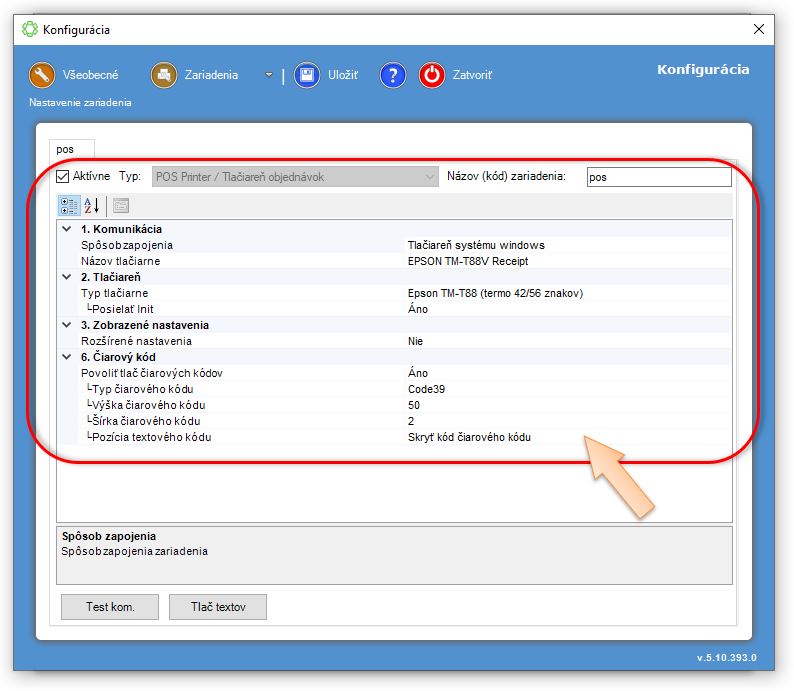Collapse the 2. Tlačiareň section
794x691 pixels.
[67, 277]
